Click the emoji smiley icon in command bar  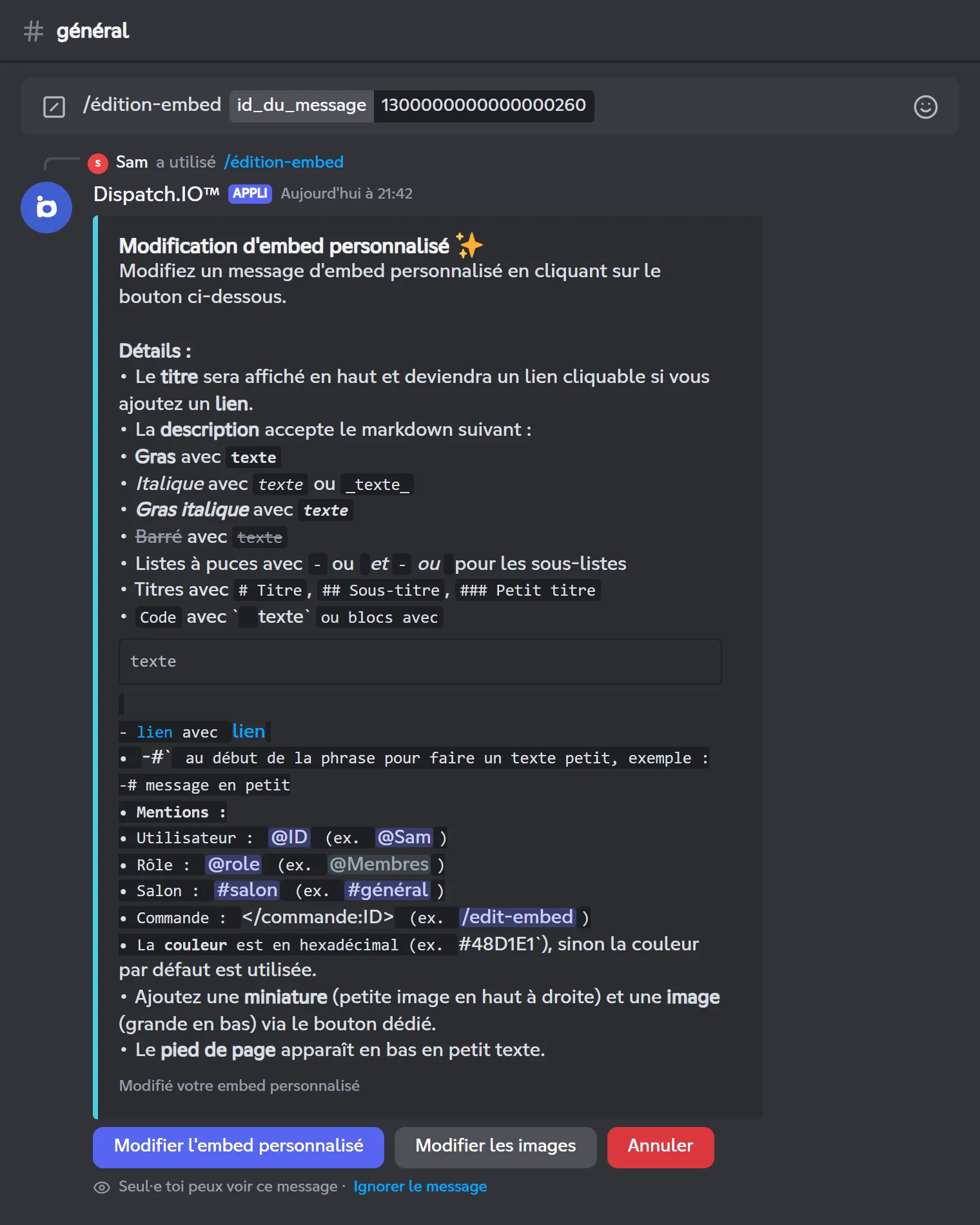click(x=925, y=107)
